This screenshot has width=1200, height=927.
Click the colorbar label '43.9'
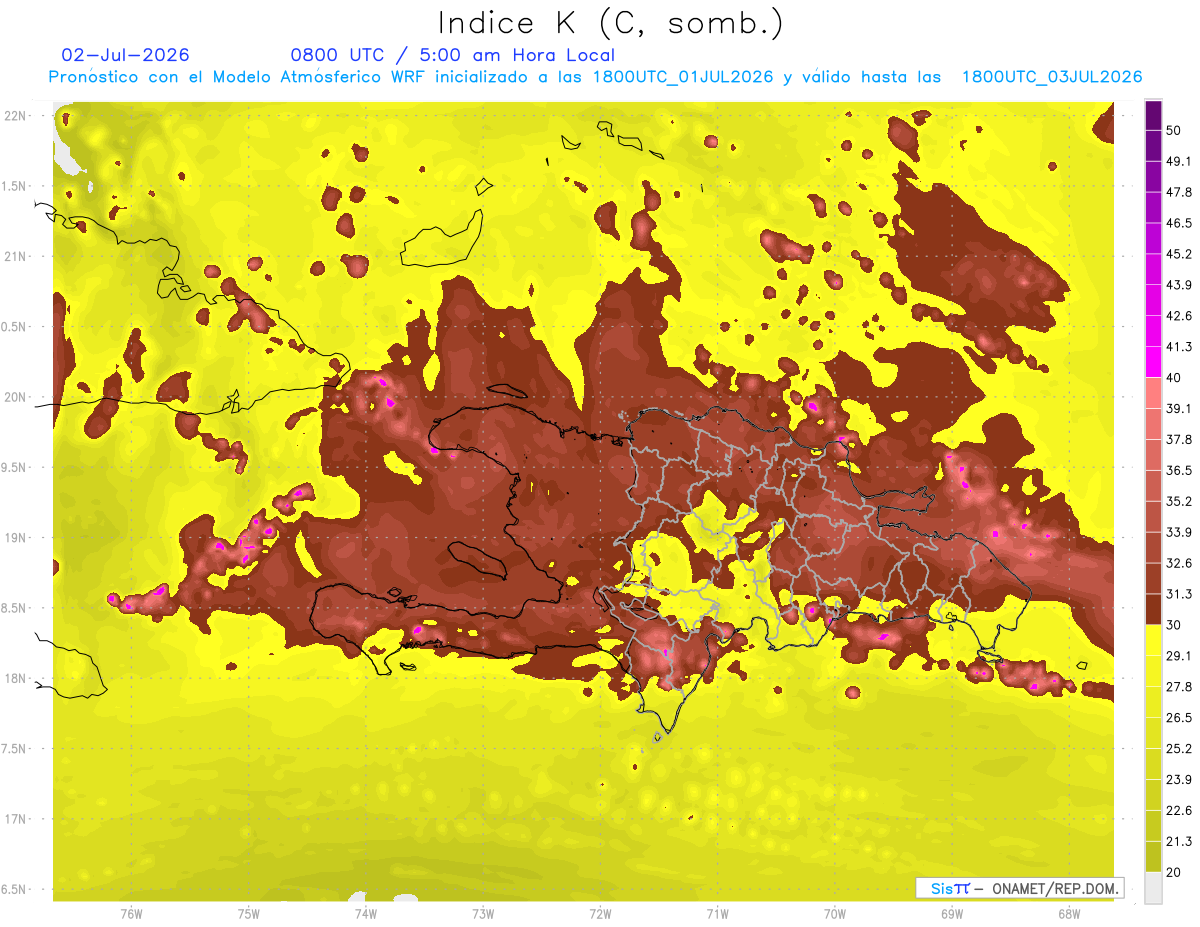click(x=1178, y=285)
